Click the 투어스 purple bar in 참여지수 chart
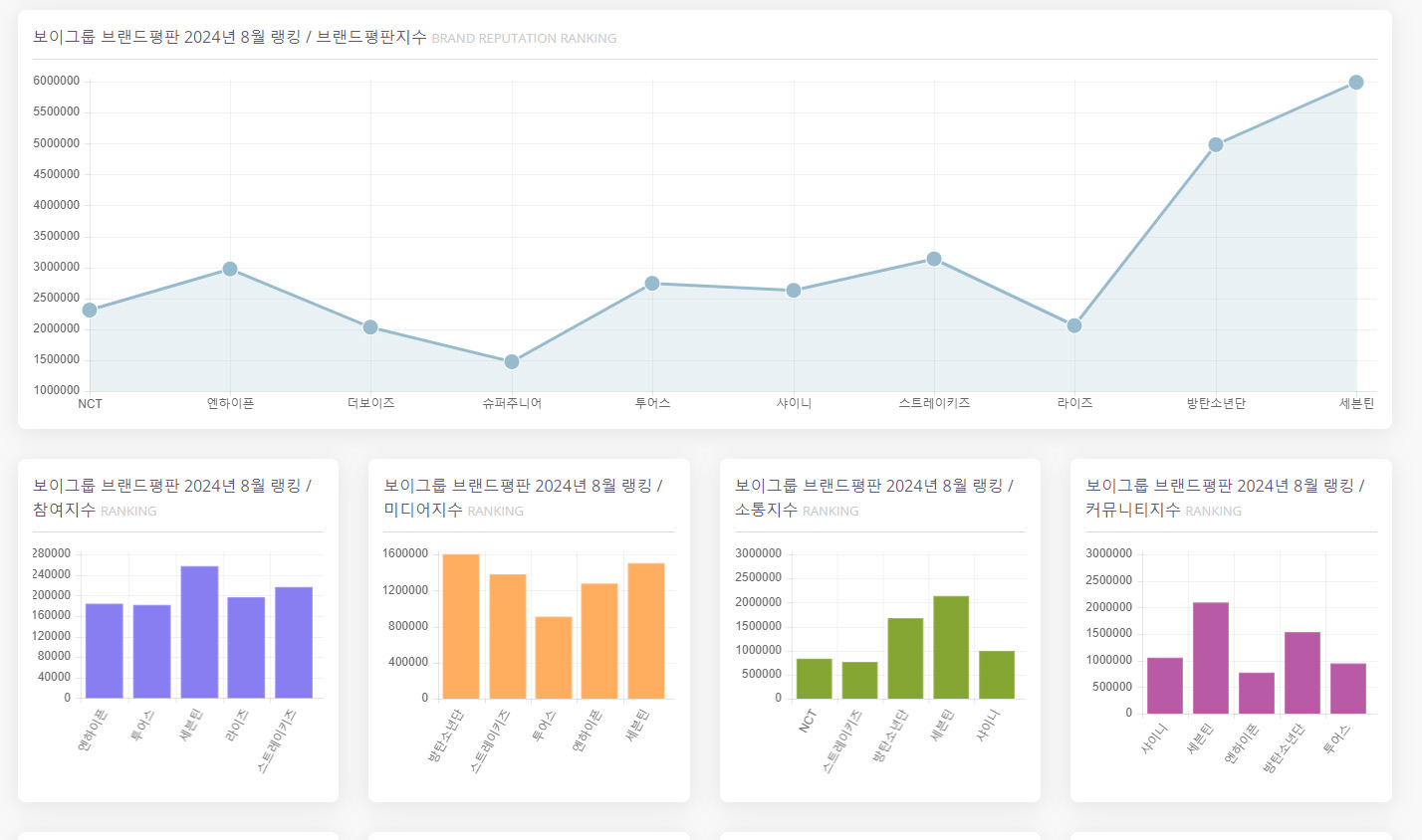Viewport: 1422px width, 840px height. click(x=152, y=652)
